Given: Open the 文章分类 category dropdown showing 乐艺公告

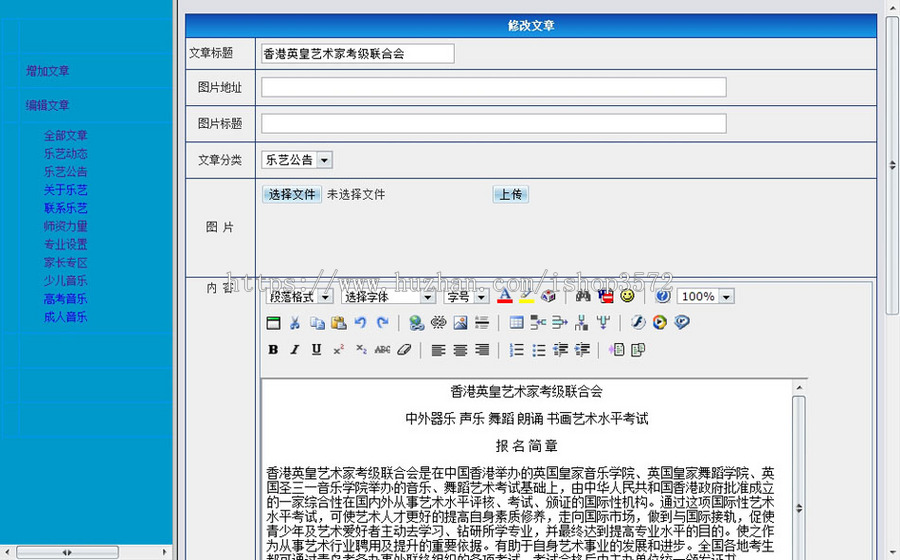Looking at the screenshot, I should (297, 160).
